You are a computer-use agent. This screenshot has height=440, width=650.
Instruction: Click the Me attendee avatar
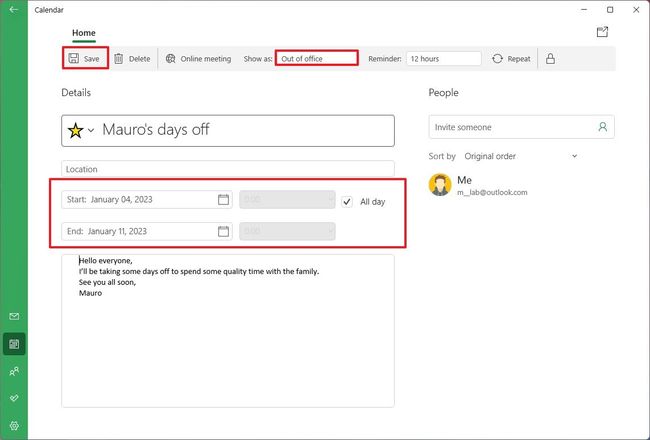440,185
